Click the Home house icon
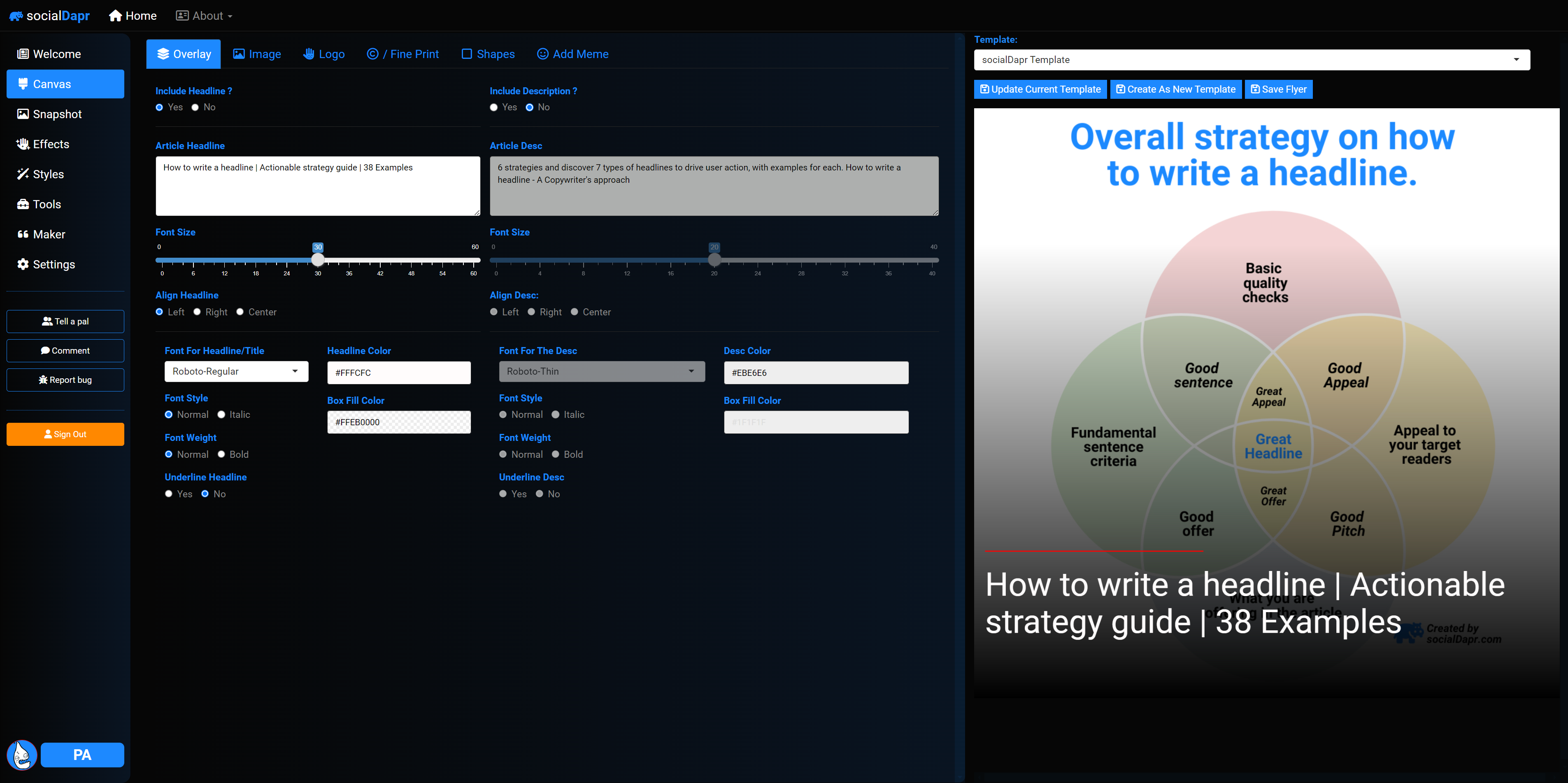 116,16
